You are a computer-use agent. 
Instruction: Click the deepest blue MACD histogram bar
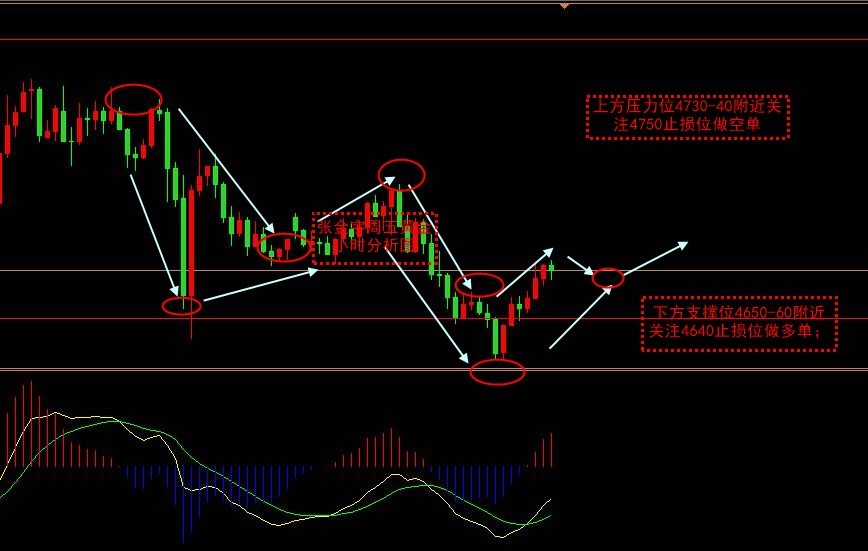(183, 504)
